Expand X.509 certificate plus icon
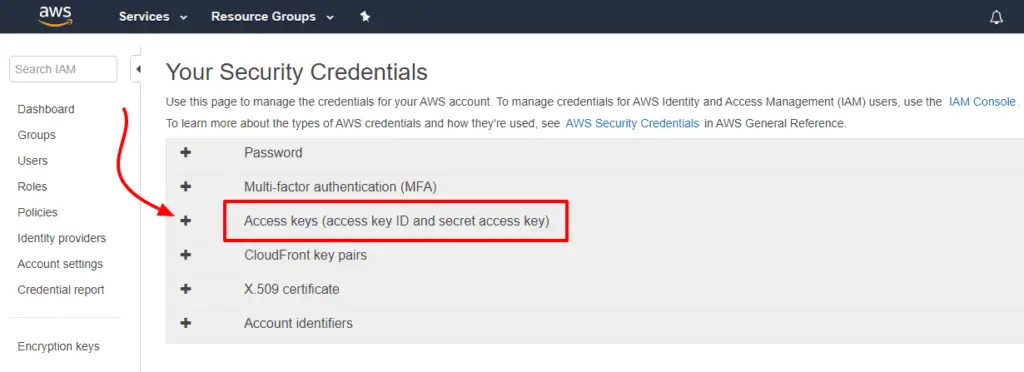 pos(186,288)
